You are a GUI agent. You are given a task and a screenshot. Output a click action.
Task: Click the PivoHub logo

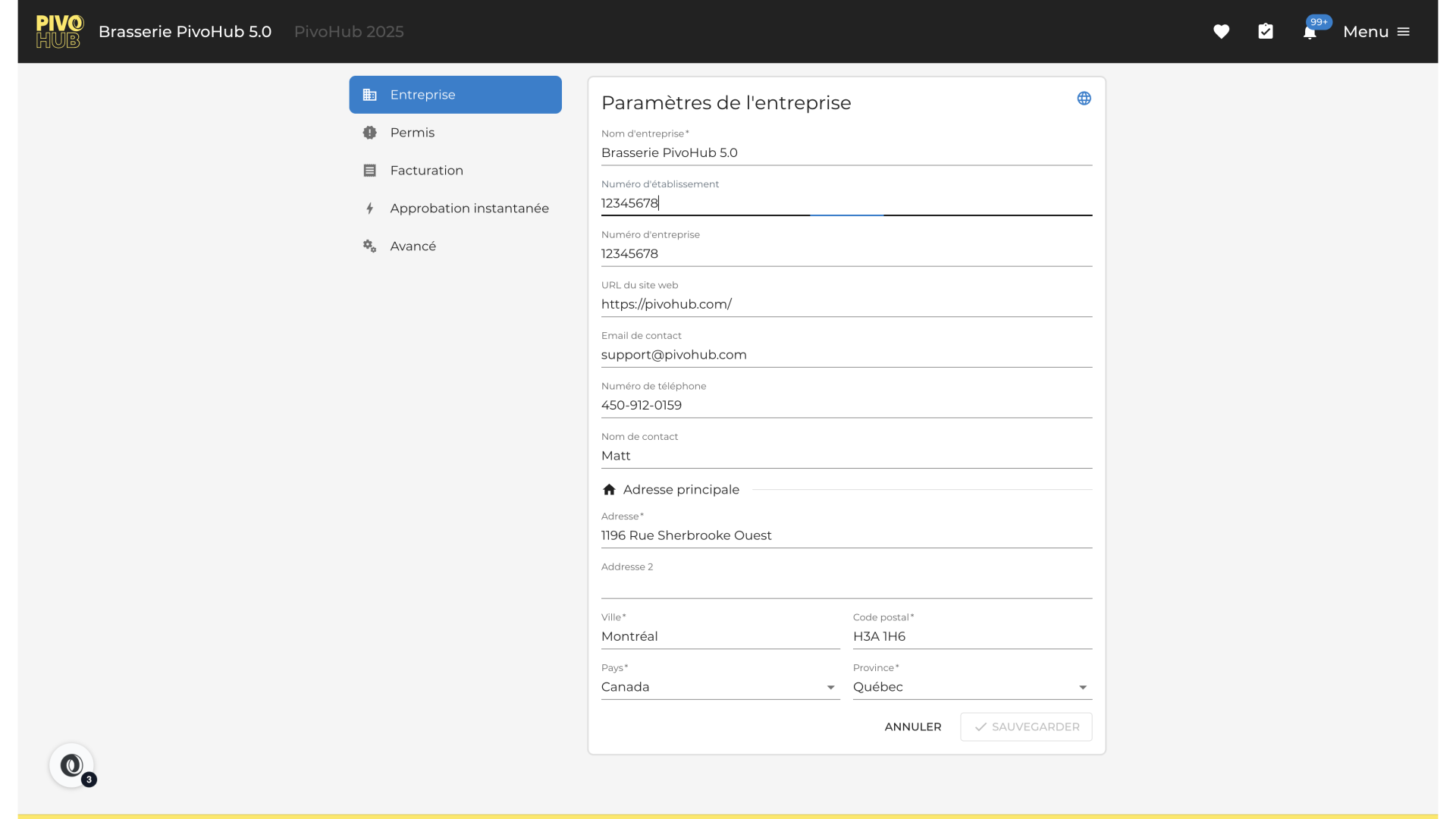pyautogui.click(x=59, y=32)
